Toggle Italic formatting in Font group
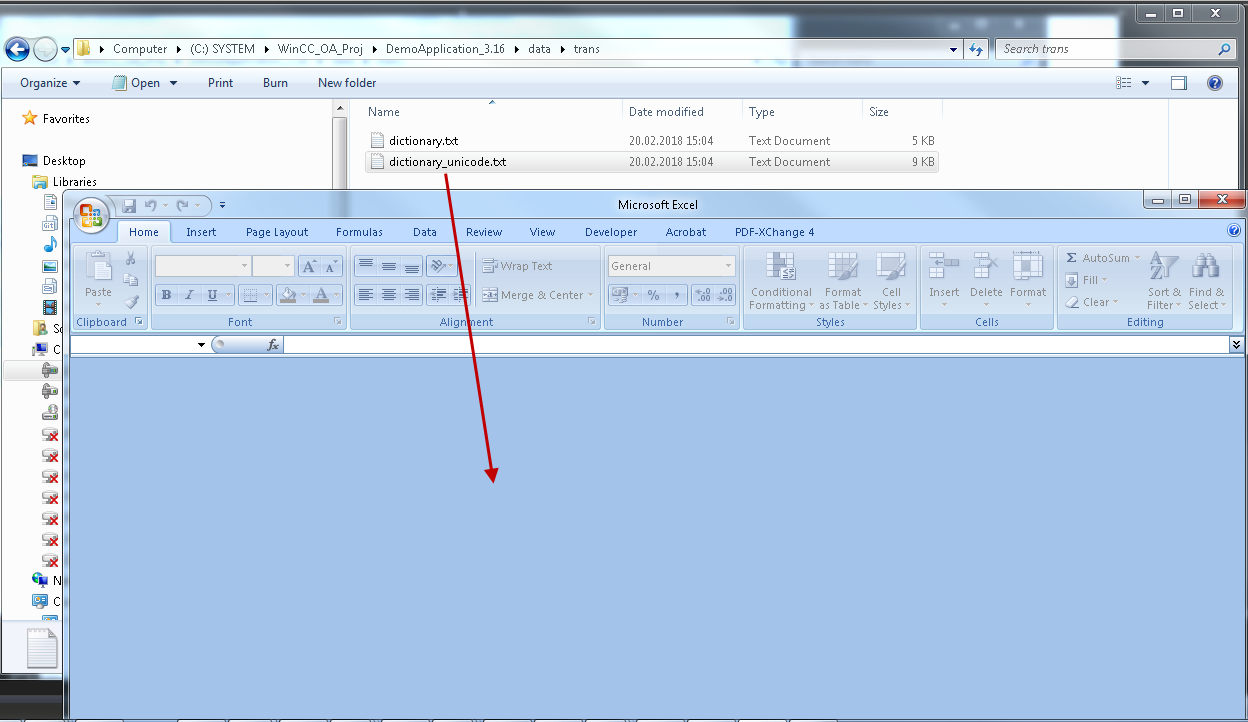 (188, 295)
